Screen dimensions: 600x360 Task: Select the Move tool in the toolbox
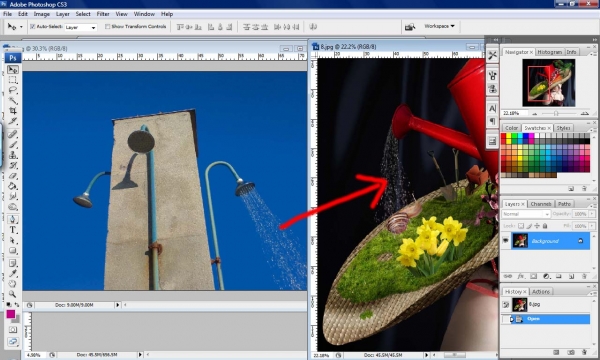[13, 70]
